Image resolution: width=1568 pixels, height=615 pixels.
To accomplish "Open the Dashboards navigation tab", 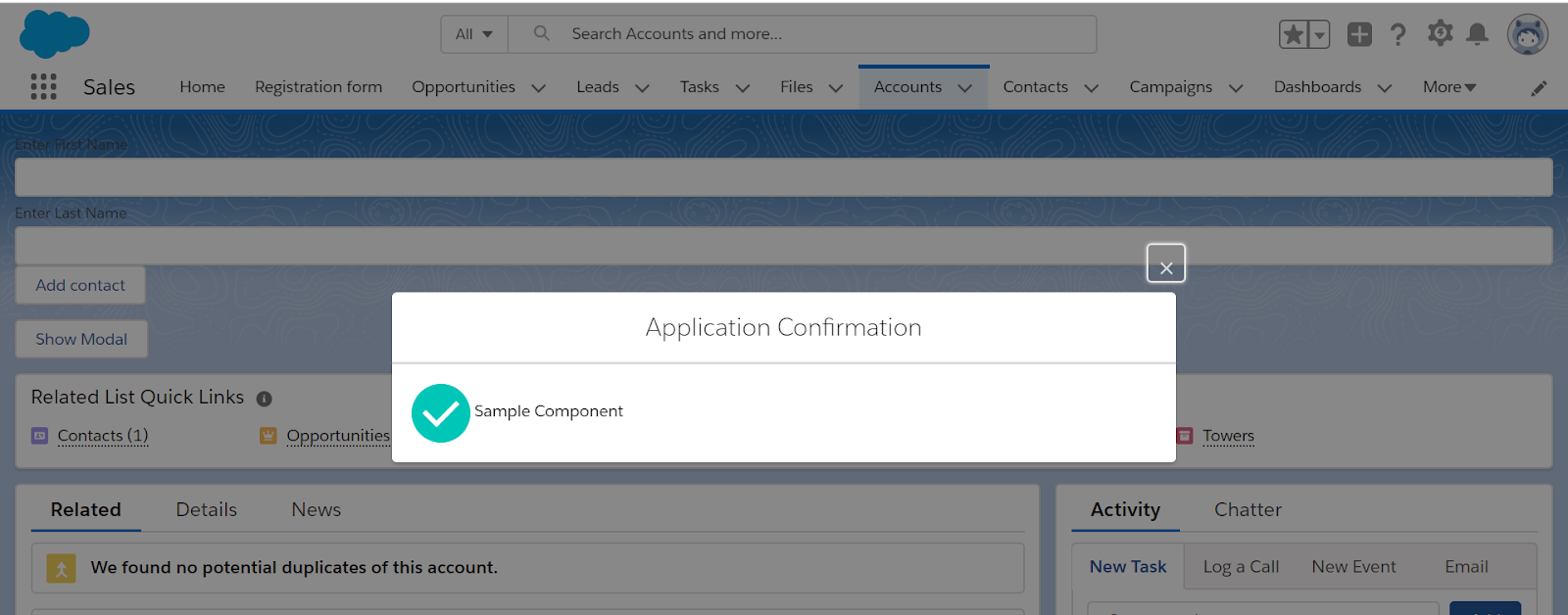I will (1317, 87).
